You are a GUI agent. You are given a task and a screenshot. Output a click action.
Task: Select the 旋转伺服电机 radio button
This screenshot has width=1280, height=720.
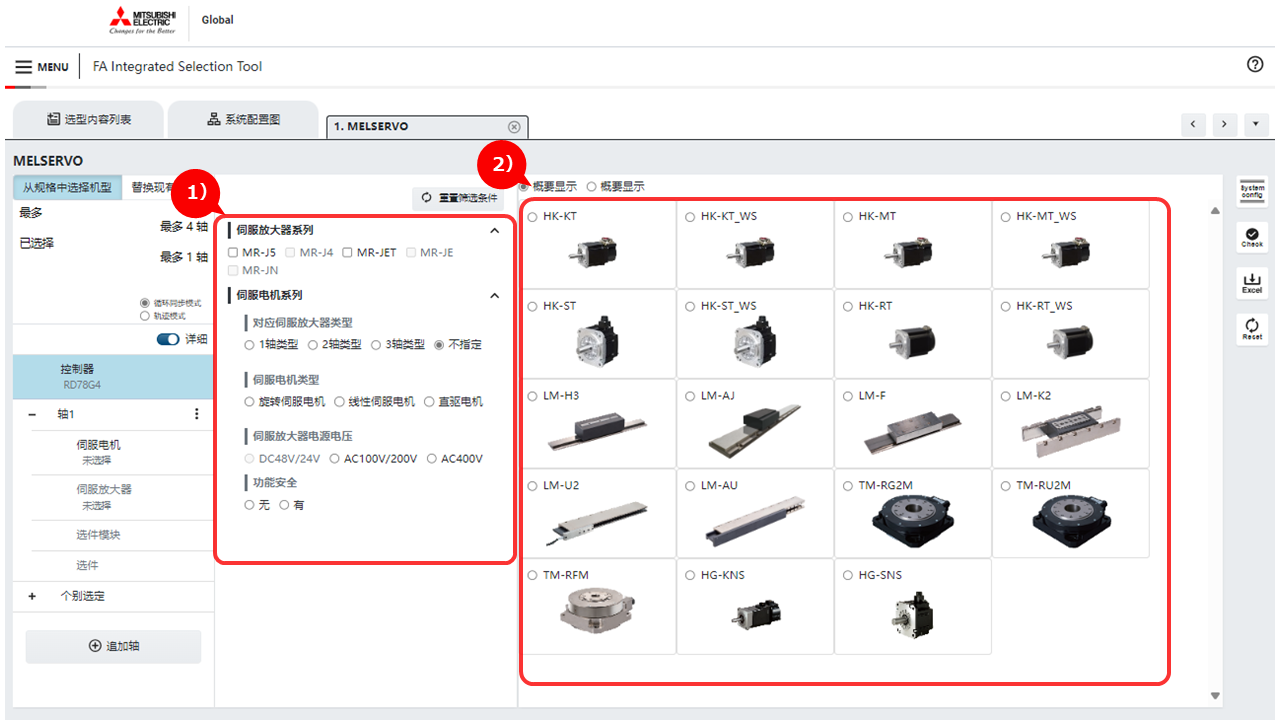coord(250,402)
